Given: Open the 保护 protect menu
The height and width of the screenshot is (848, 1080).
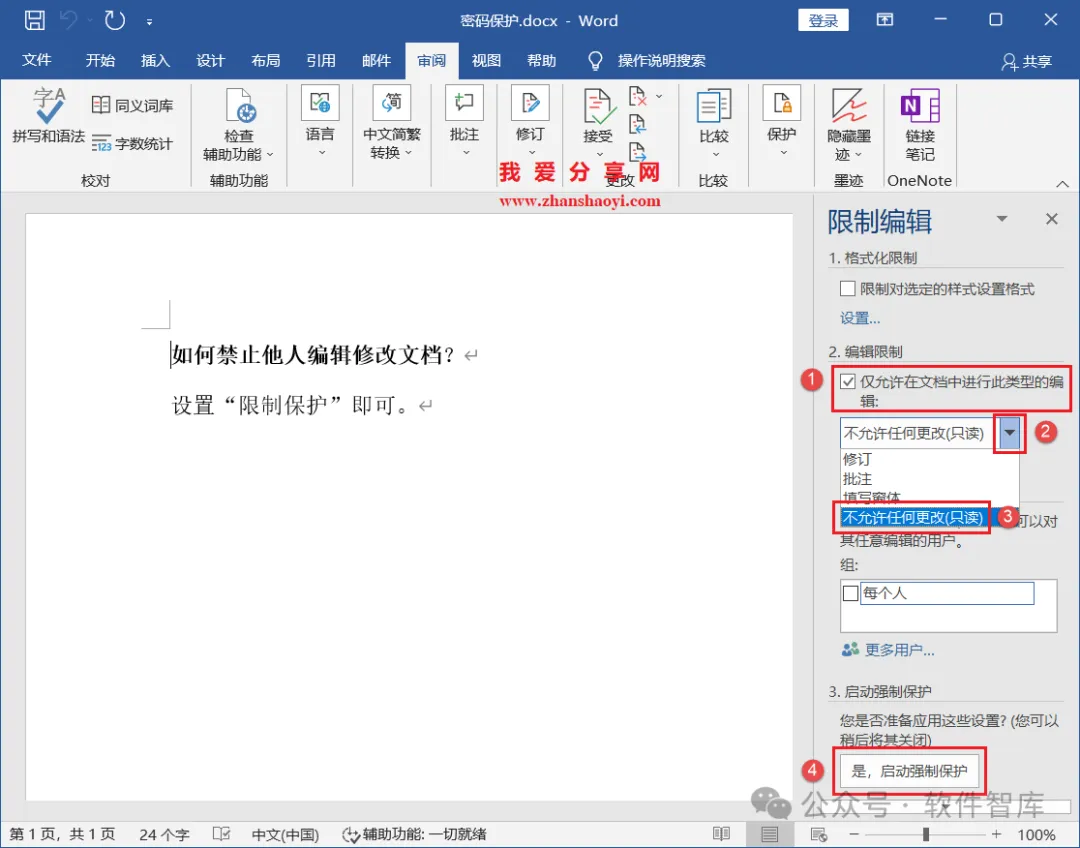Looking at the screenshot, I should pos(782,120).
